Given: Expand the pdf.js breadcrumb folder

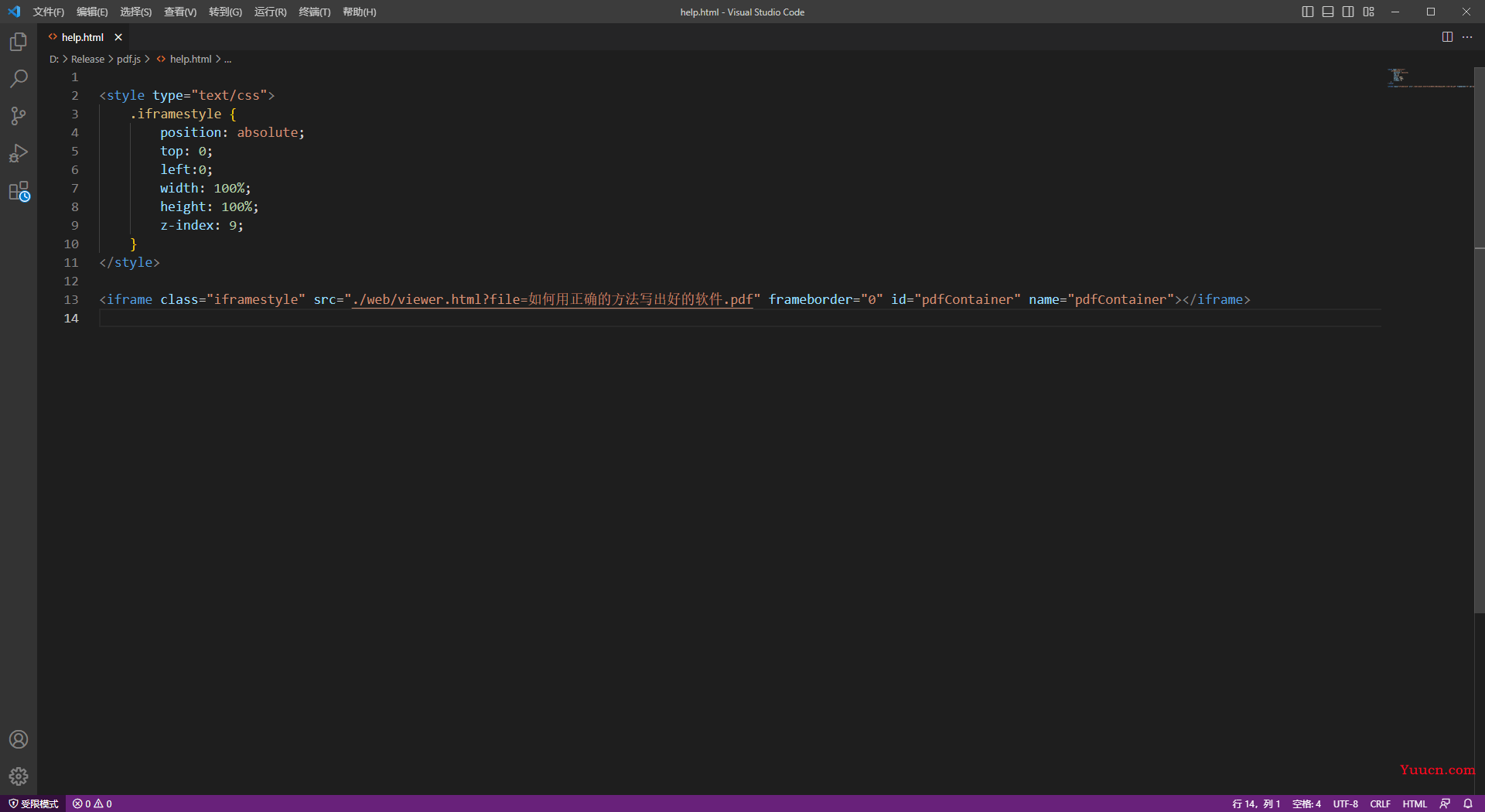Looking at the screenshot, I should [x=128, y=59].
